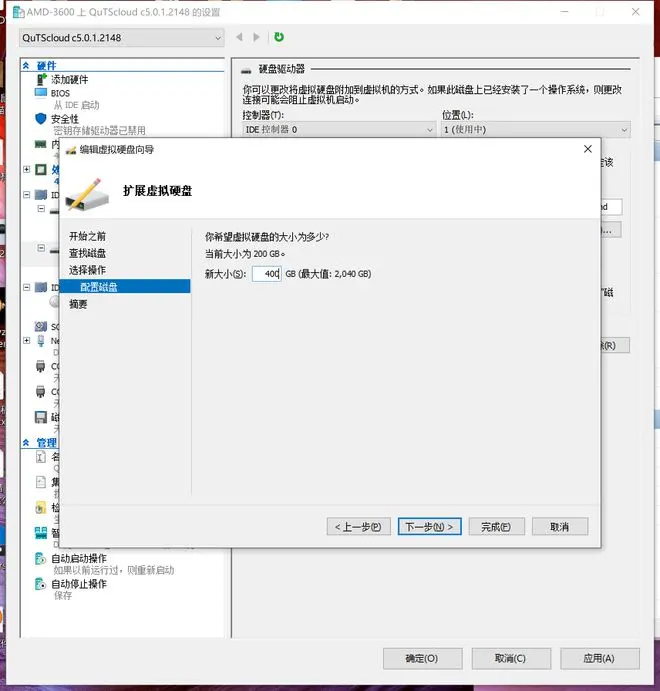This screenshot has height=691, width=660.
Task: Go to 开始之前 wizard step
Action: (x=87, y=236)
